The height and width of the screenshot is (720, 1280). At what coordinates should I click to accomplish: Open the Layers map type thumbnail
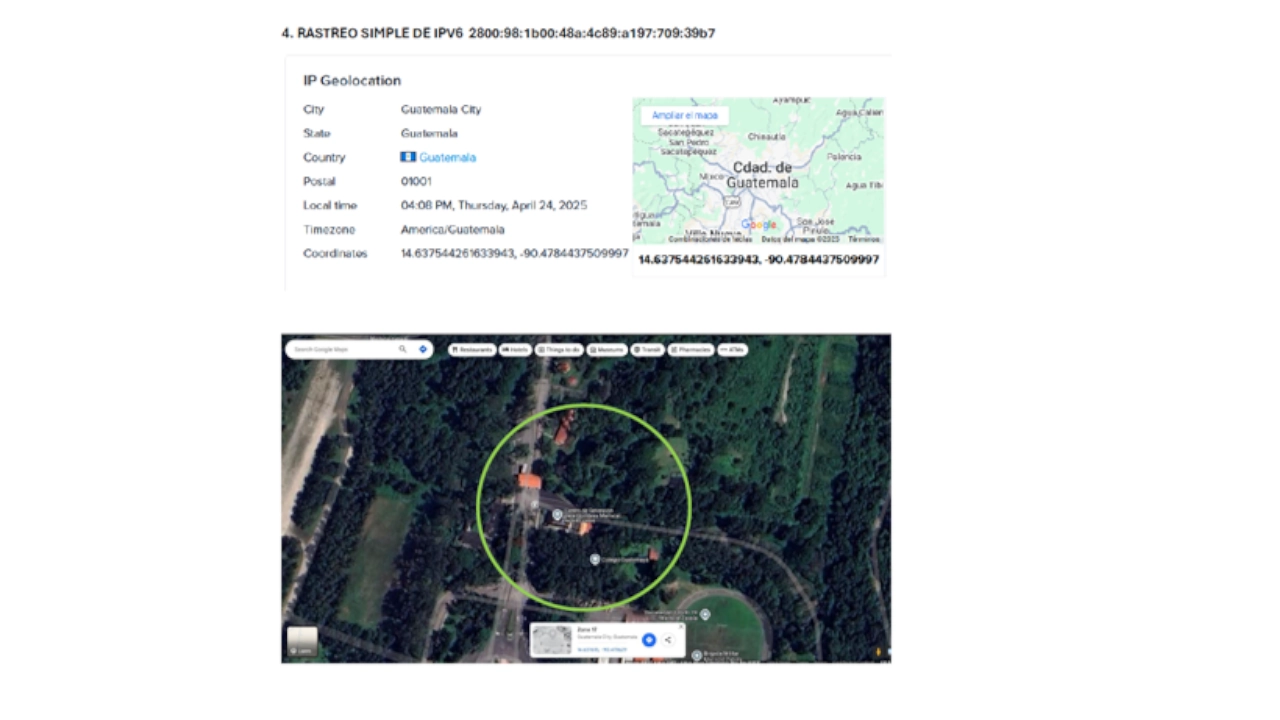click(x=302, y=641)
